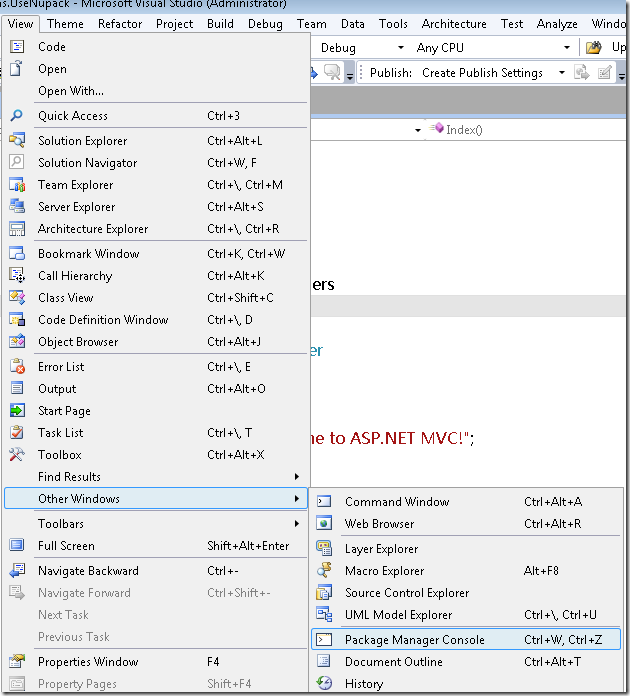Click the publish web toolbar icon
Screen dimensions: 630x696
pos(581,72)
